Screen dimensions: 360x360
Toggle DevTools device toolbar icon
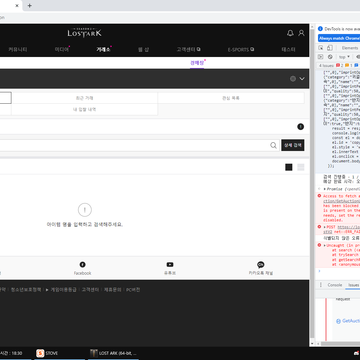[x=329, y=48]
